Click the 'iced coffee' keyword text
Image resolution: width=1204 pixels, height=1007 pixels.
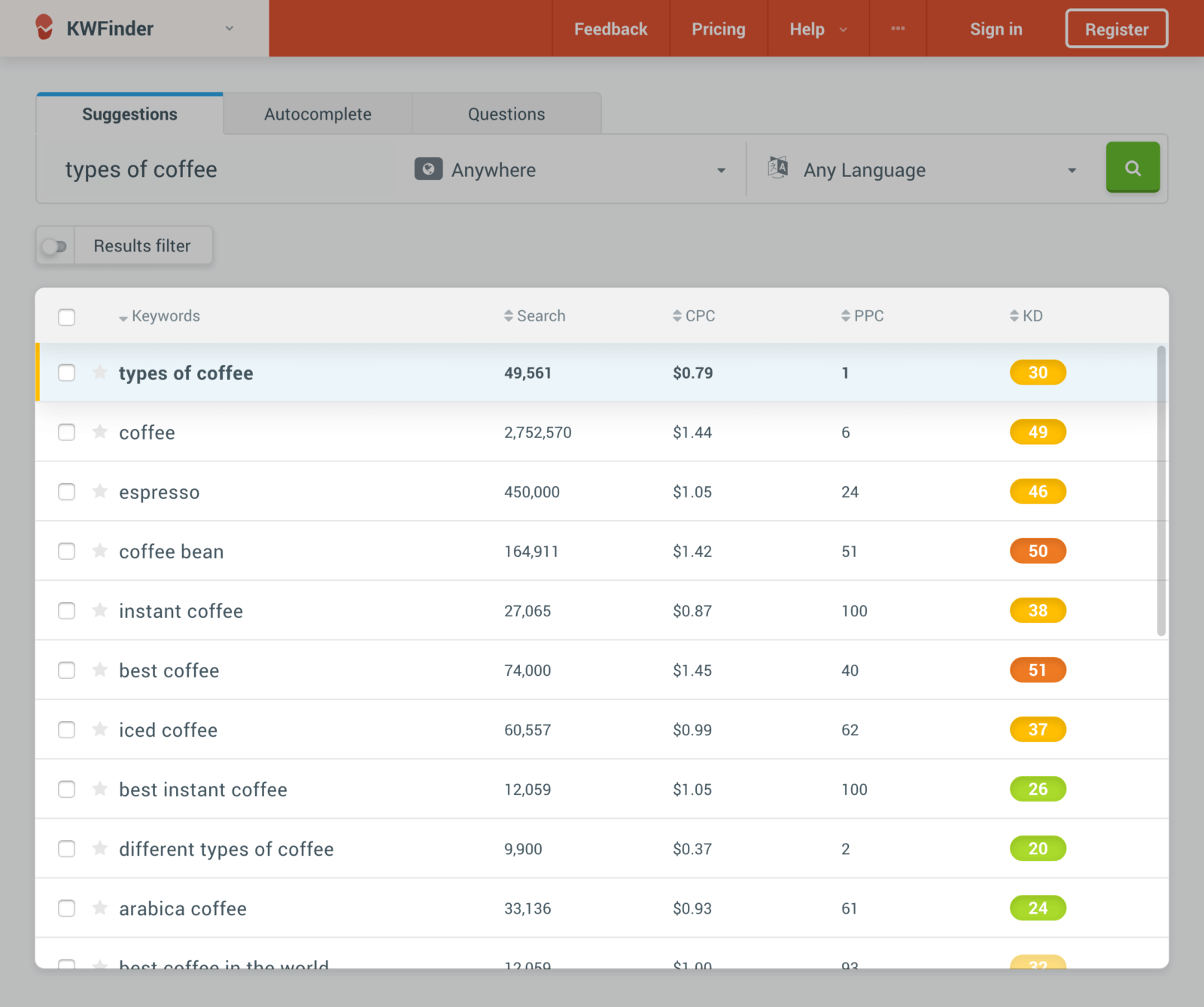[x=168, y=730]
